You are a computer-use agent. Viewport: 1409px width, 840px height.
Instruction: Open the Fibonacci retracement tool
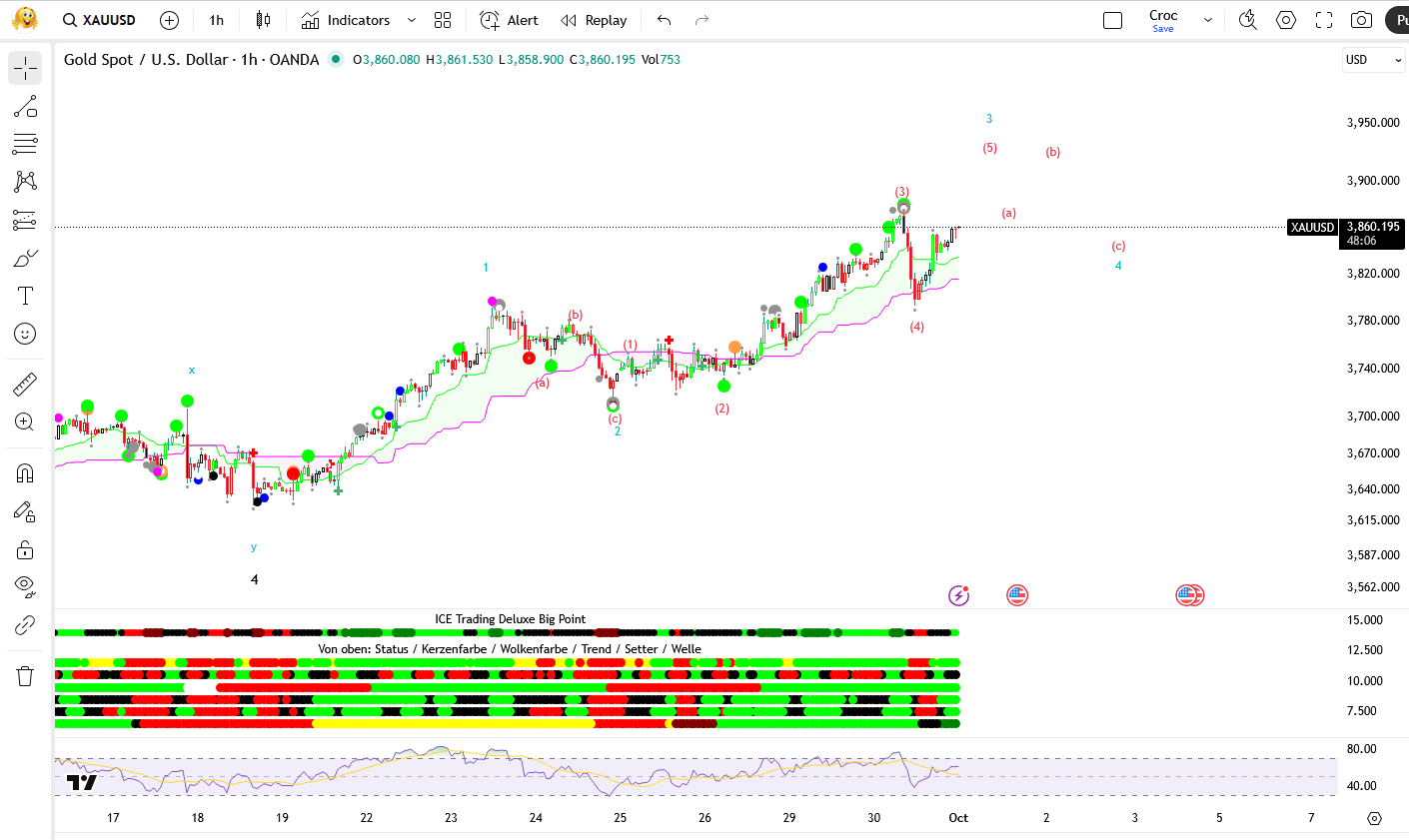point(25,144)
